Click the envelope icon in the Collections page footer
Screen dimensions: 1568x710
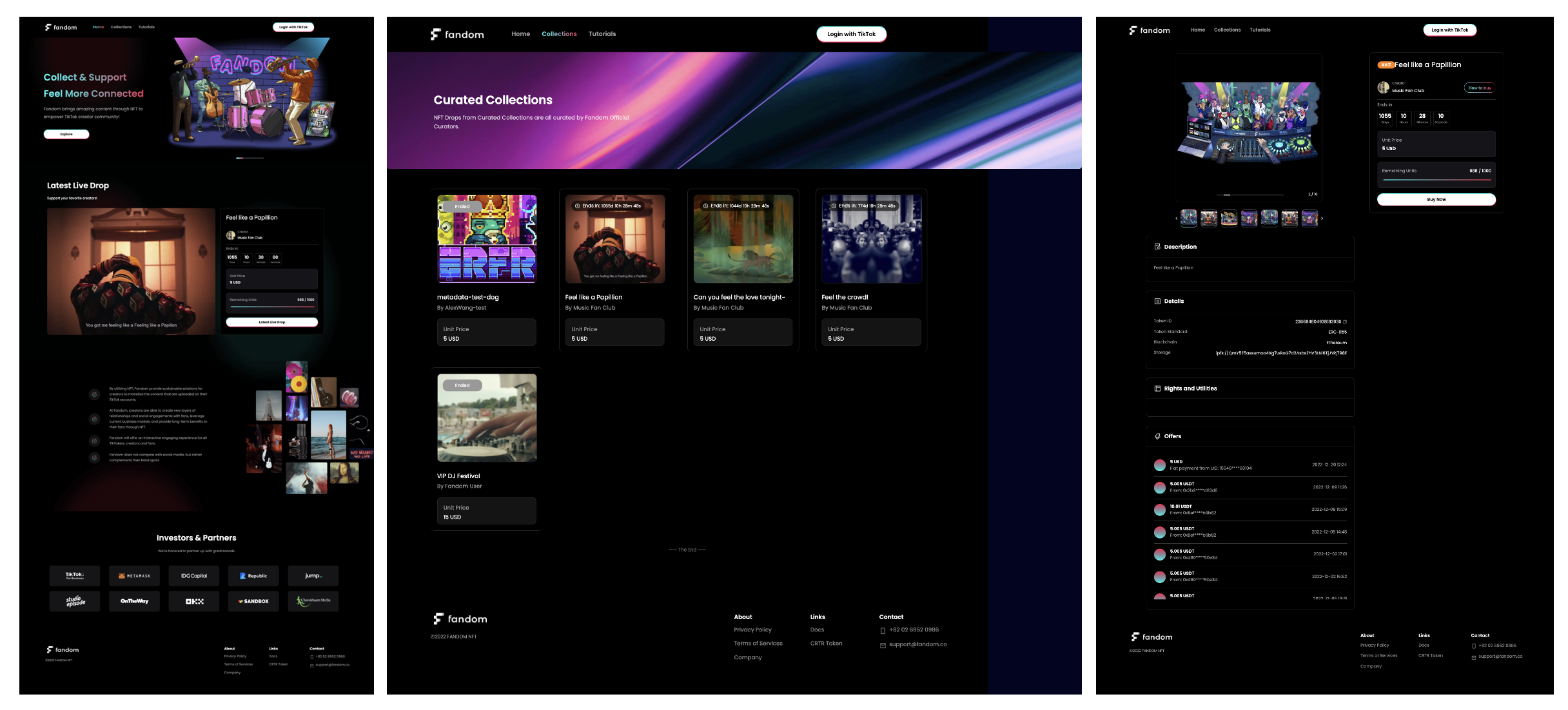point(883,645)
